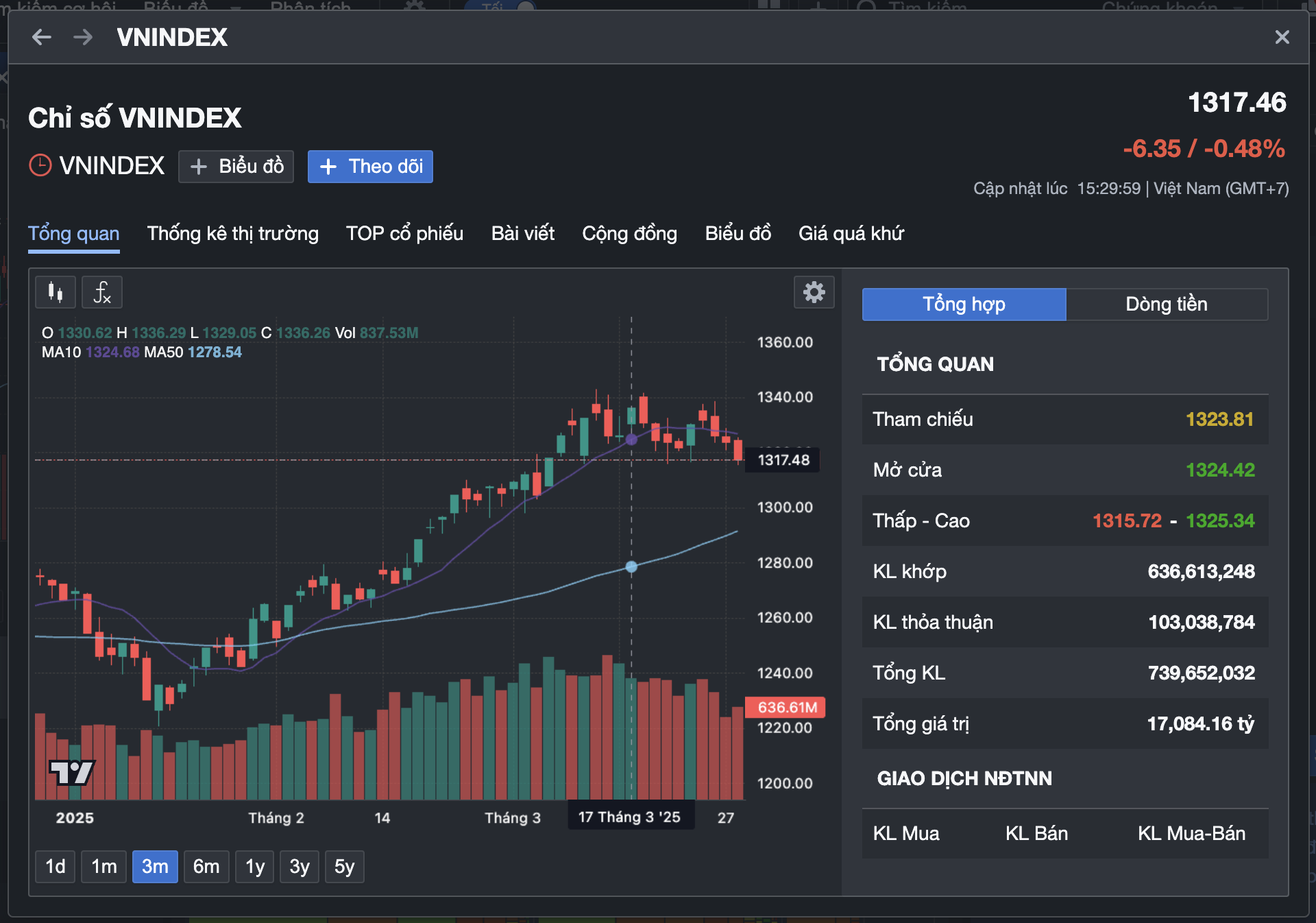Add VNINDEX to Biểu đồ button
Screen dimensions: 1316x923
pos(236,167)
